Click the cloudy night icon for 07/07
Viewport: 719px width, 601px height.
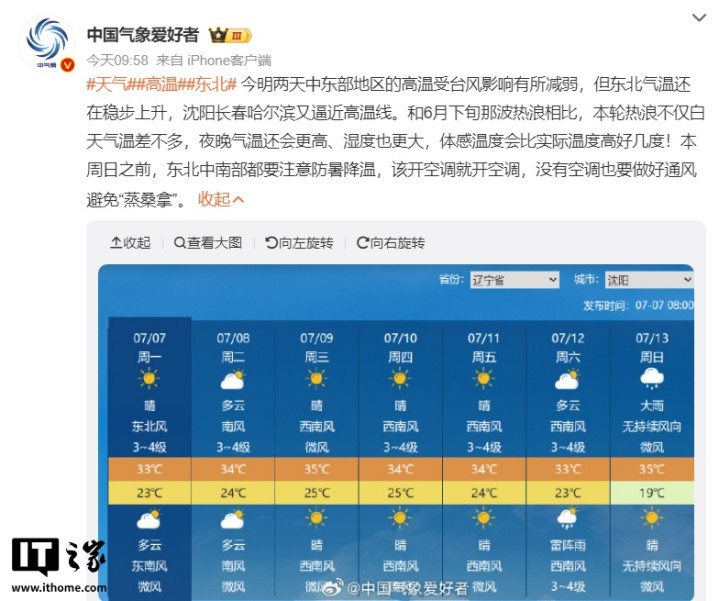149,519
